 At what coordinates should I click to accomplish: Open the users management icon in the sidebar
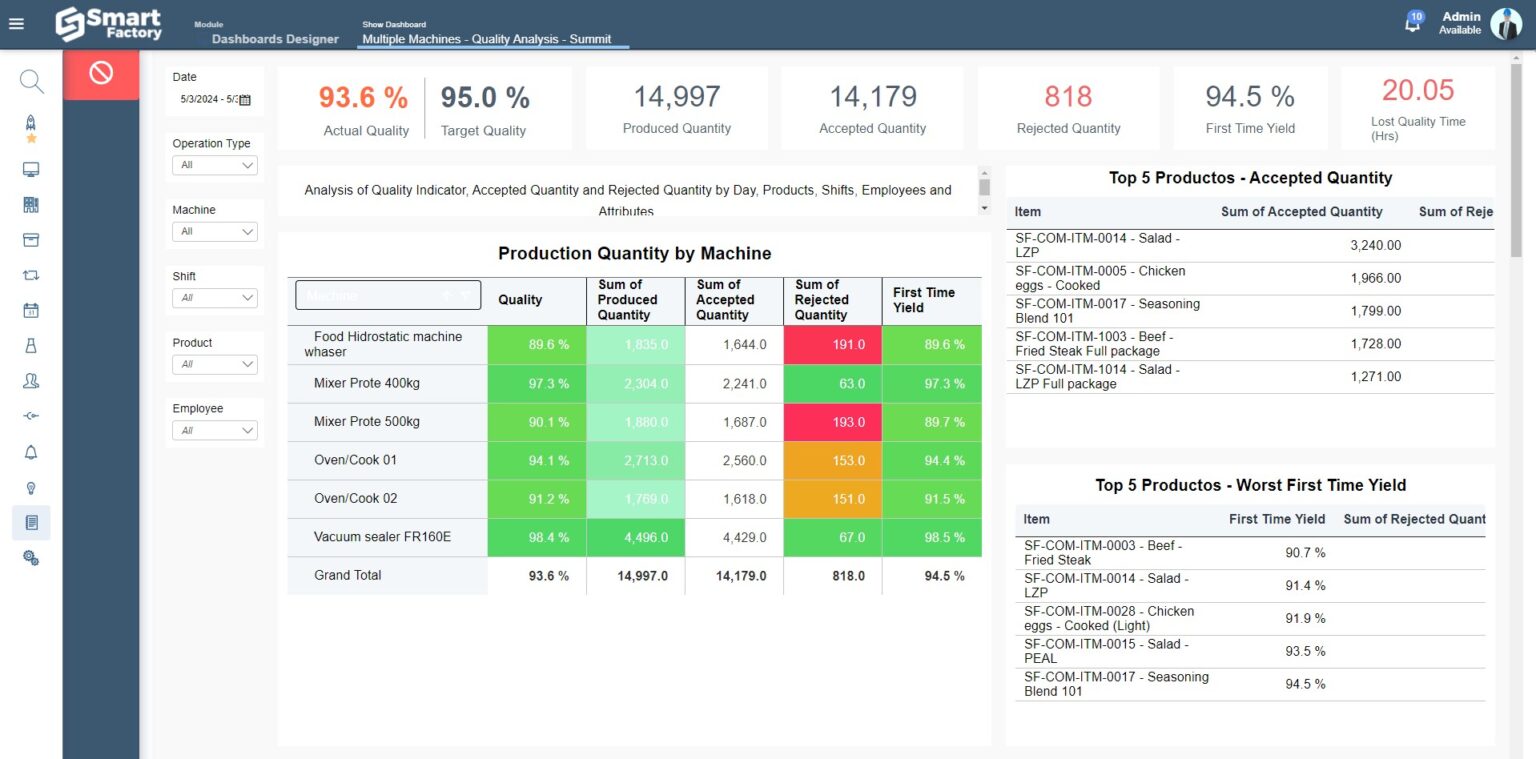point(30,380)
